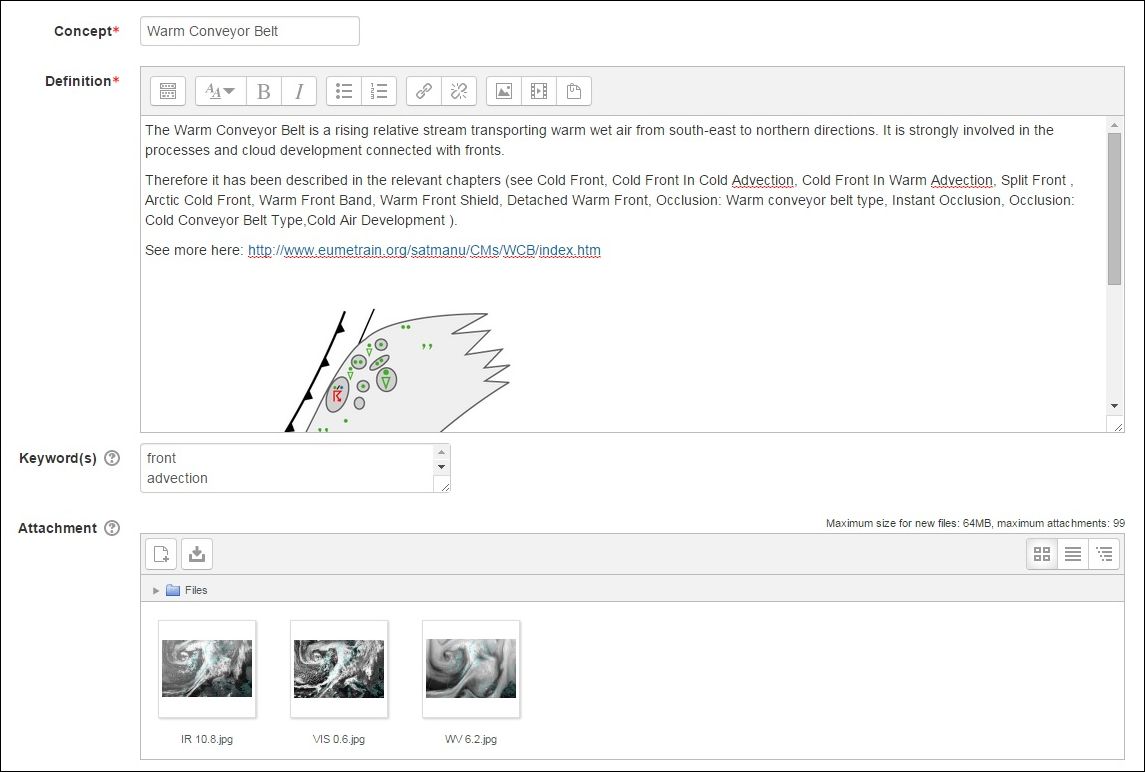Click into the Concept text field
This screenshot has height=772, width=1145.
click(250, 31)
